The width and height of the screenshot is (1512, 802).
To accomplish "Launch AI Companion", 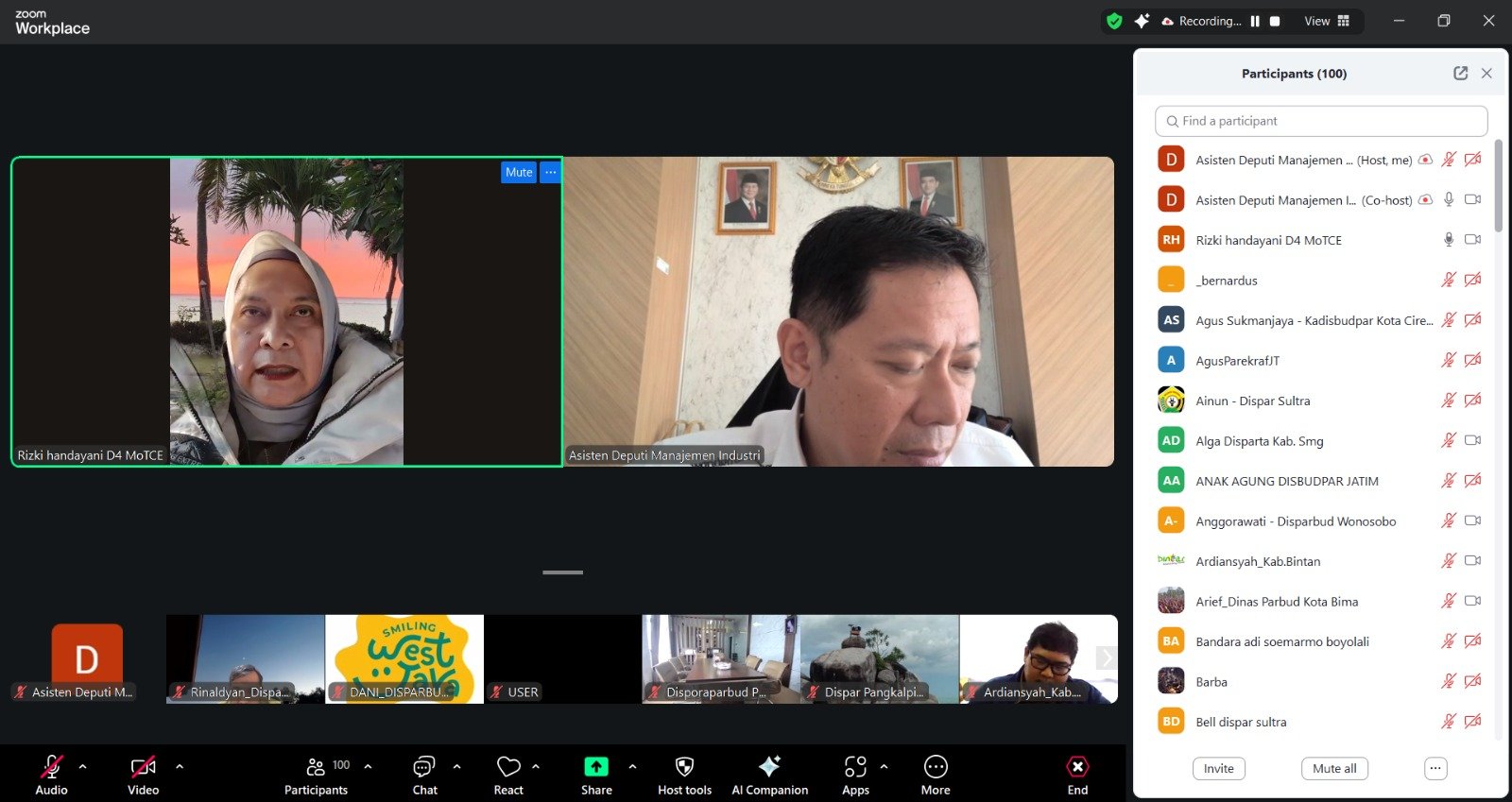I will coord(769,767).
